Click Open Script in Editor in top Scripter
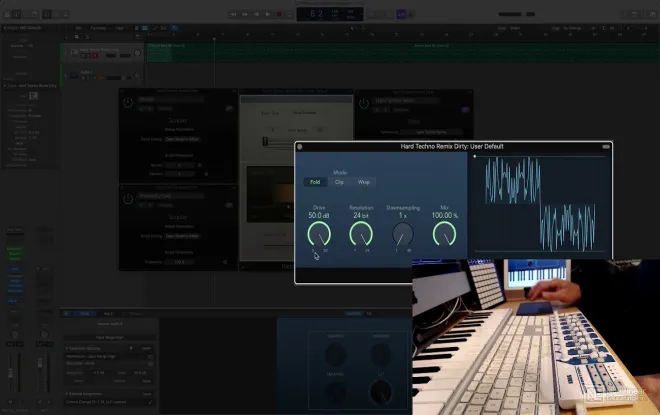The image size is (660, 415). [x=182, y=139]
